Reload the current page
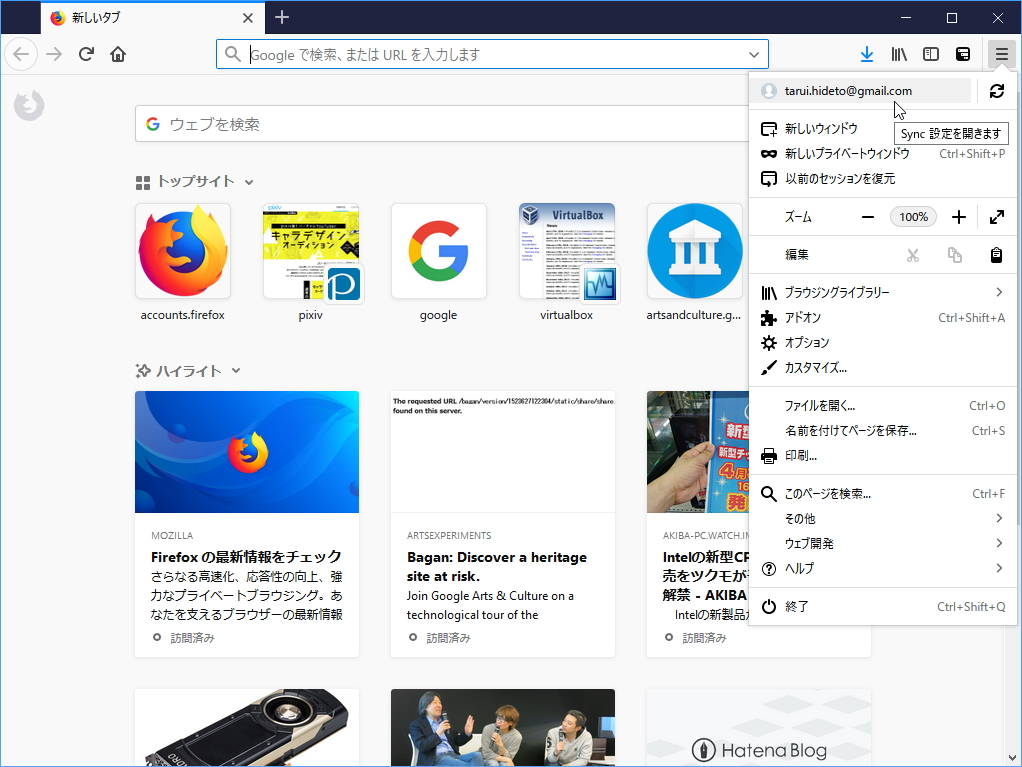Screen dimensions: 1022x767 coord(86,54)
